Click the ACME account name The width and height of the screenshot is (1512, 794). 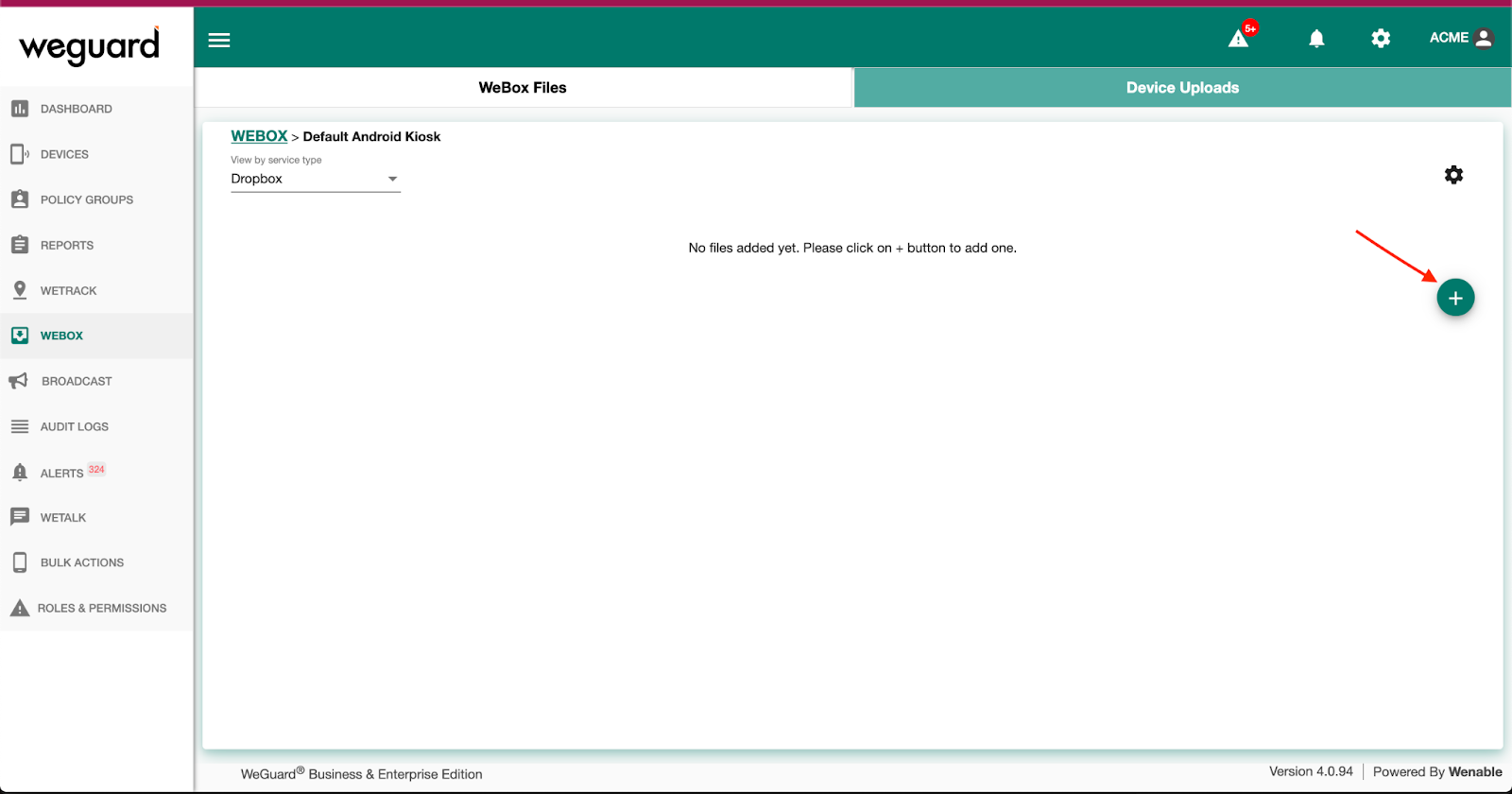(x=1449, y=38)
